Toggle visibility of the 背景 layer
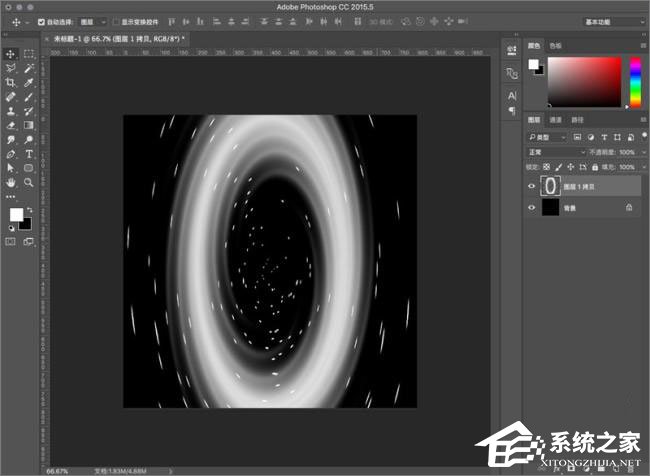Image resolution: width=650 pixels, height=476 pixels. click(531, 207)
